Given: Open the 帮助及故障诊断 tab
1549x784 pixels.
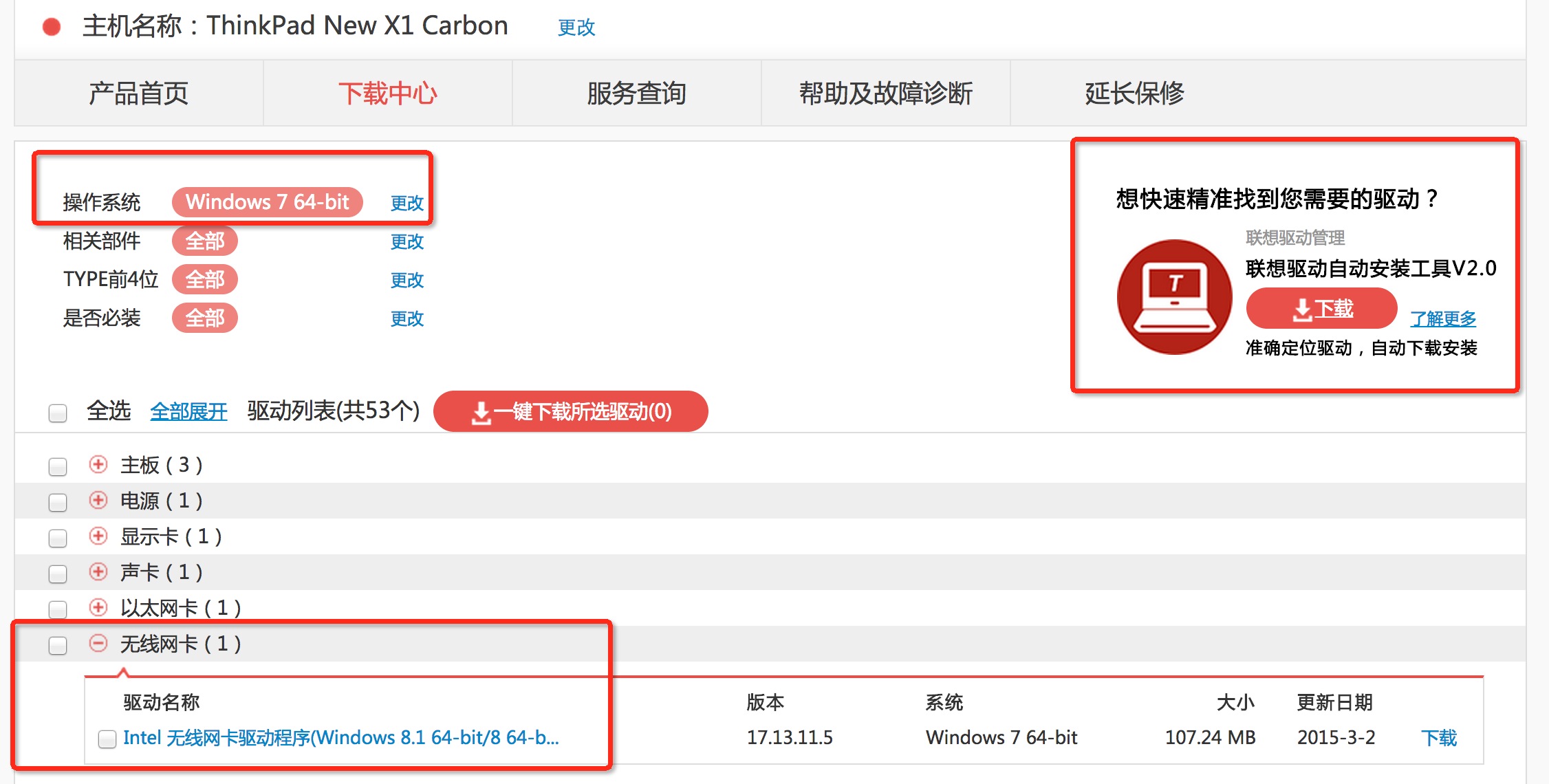Looking at the screenshot, I should pos(886,93).
